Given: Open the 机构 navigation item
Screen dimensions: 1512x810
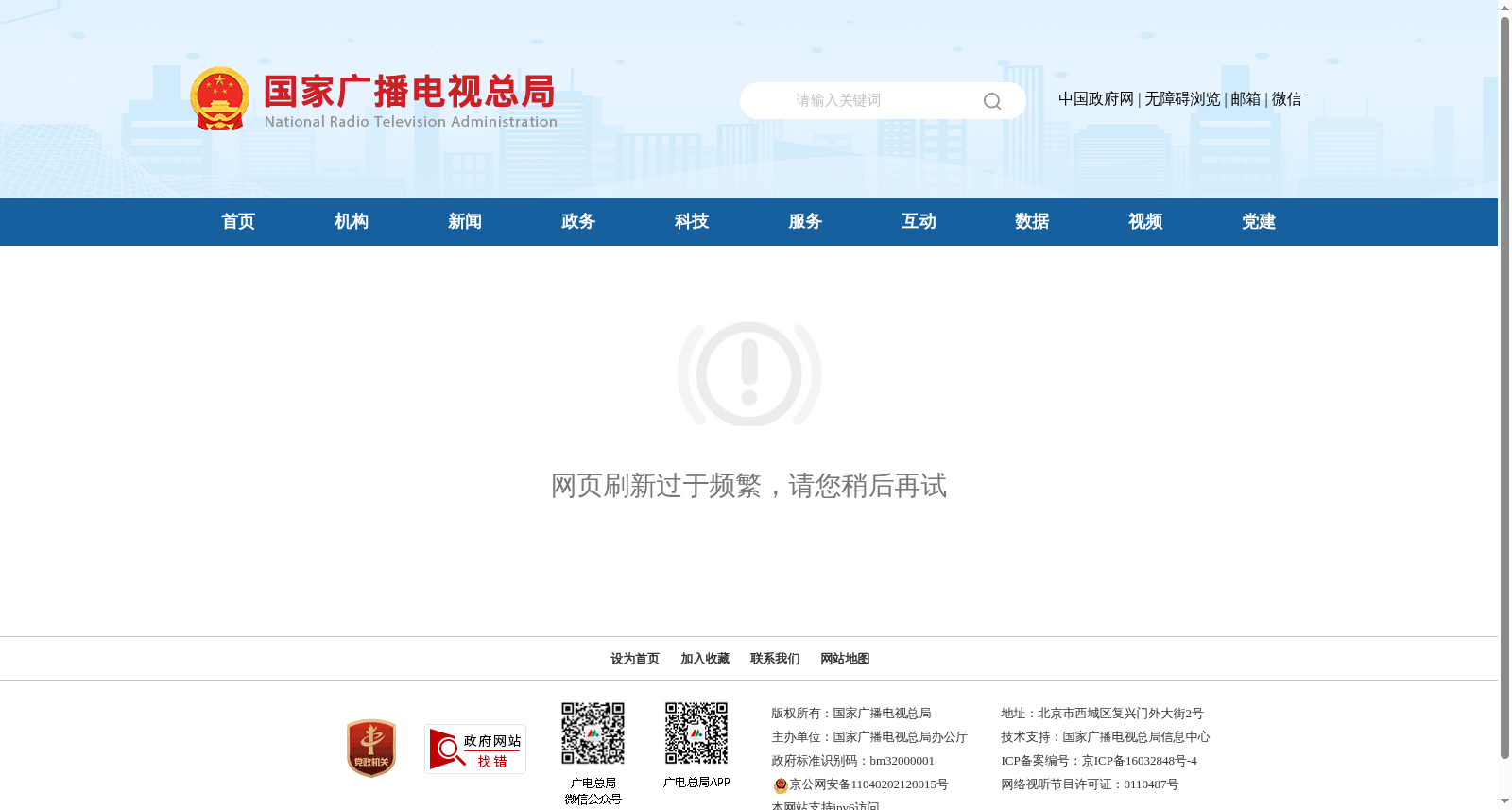Looking at the screenshot, I should point(352,222).
